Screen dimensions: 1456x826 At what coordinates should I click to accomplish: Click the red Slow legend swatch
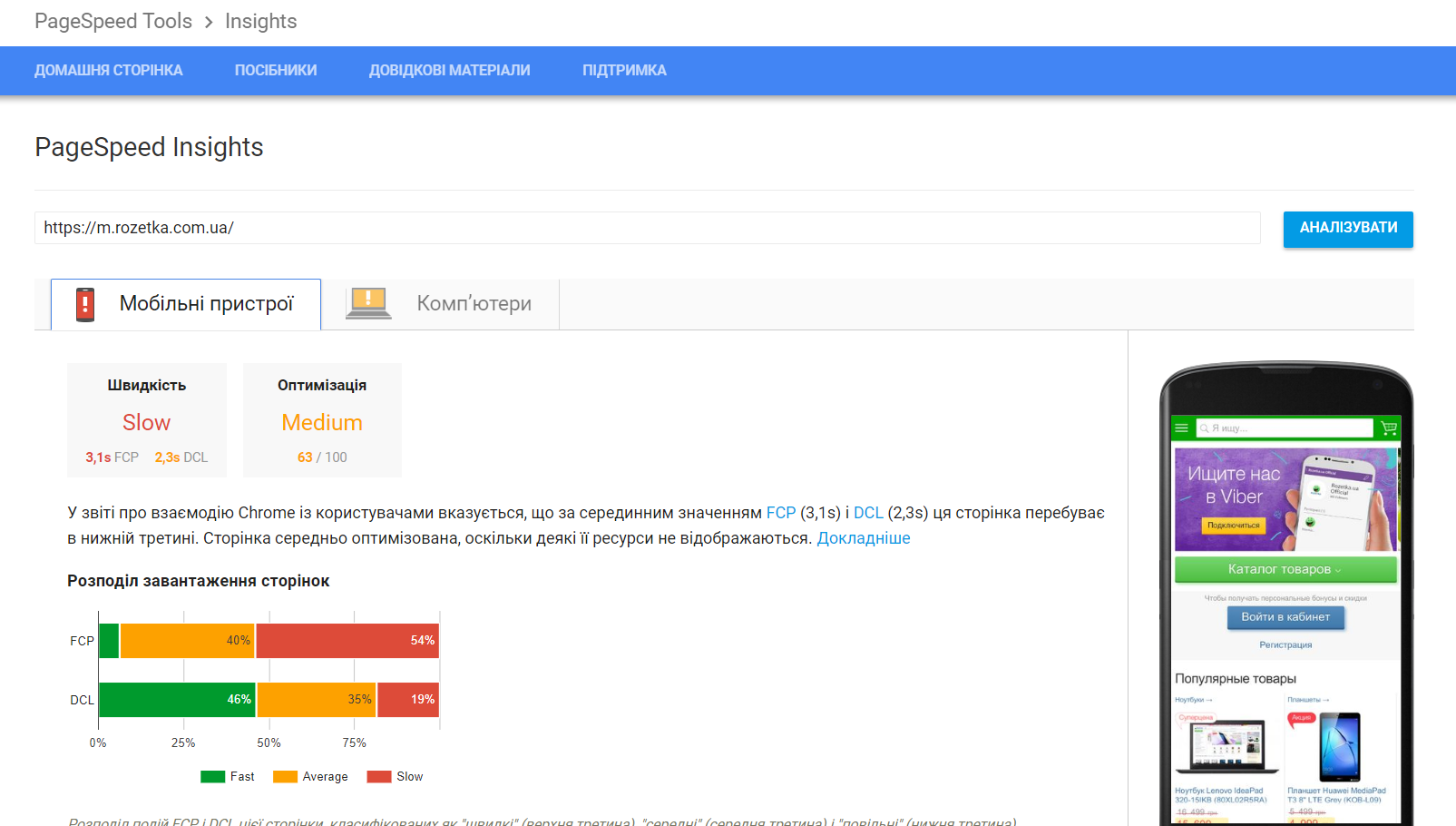coord(379,777)
